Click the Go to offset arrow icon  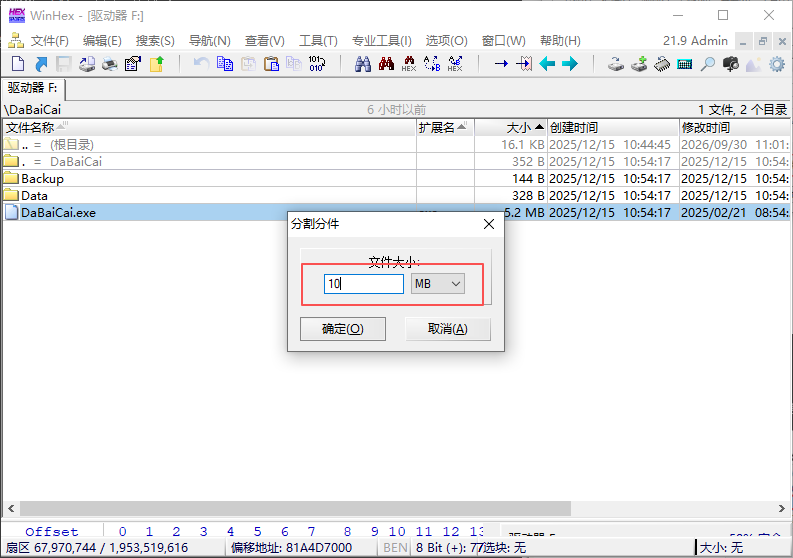501,64
